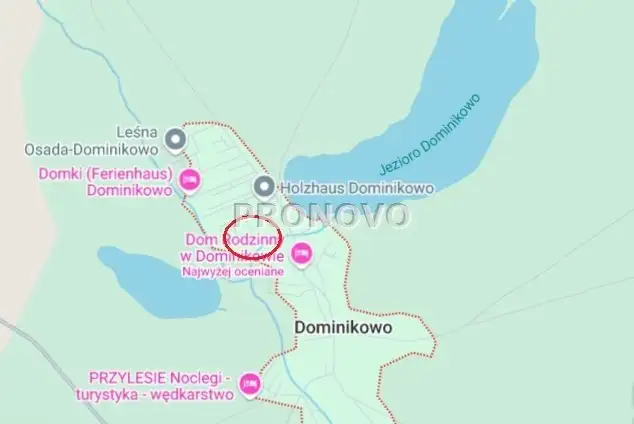Click the Dom Rodzinny pink lodging marker

302,255
